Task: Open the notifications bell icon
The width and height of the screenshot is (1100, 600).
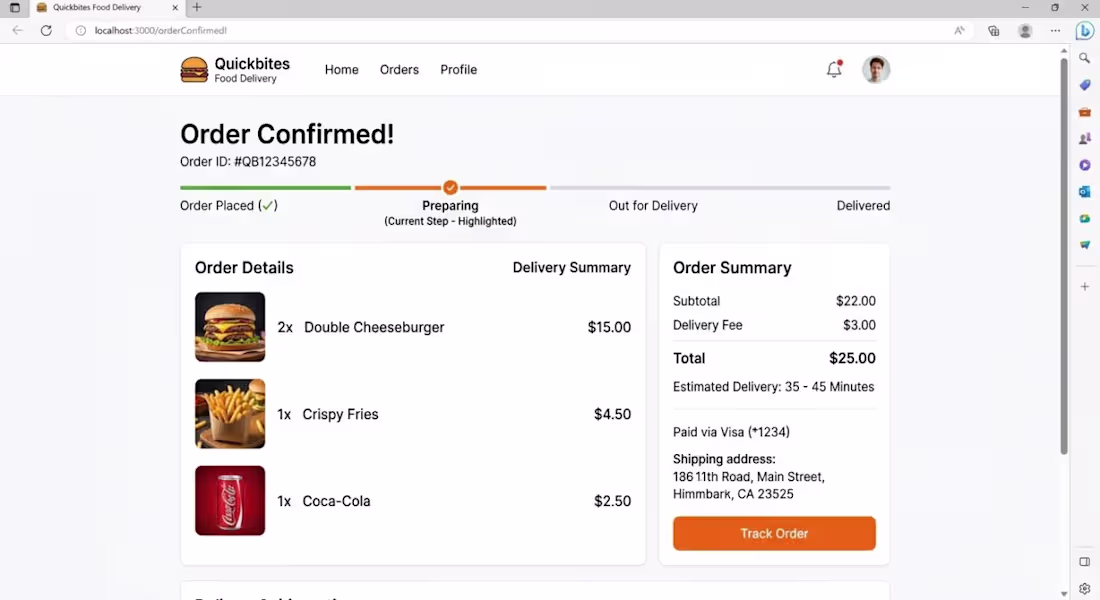Action: click(833, 69)
